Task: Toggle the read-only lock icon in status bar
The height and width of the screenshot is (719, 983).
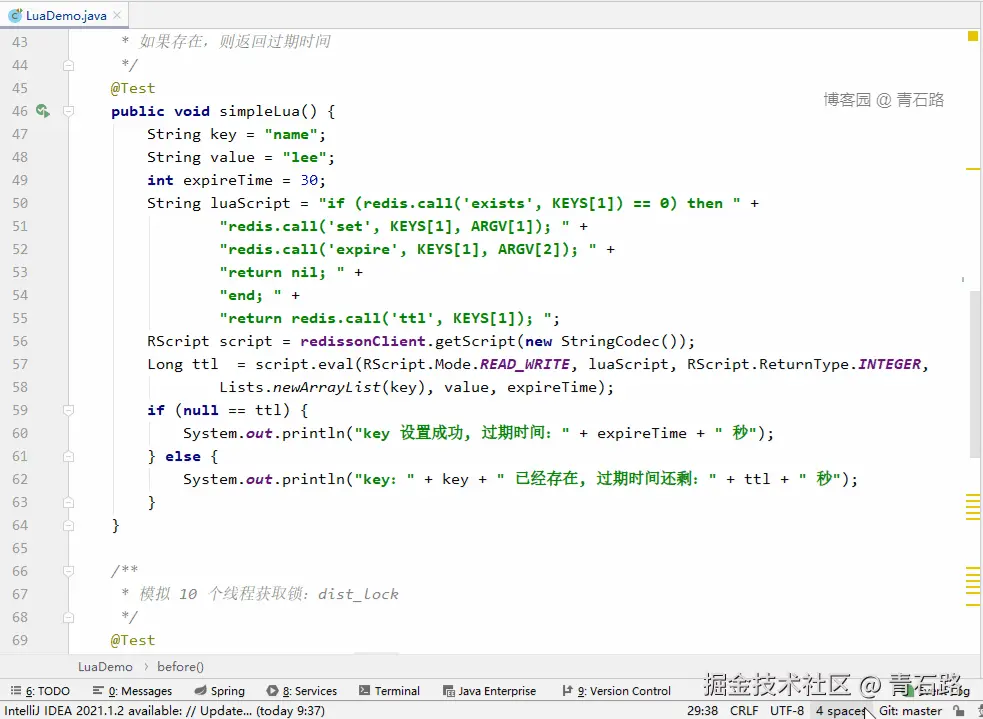Action: (958, 711)
